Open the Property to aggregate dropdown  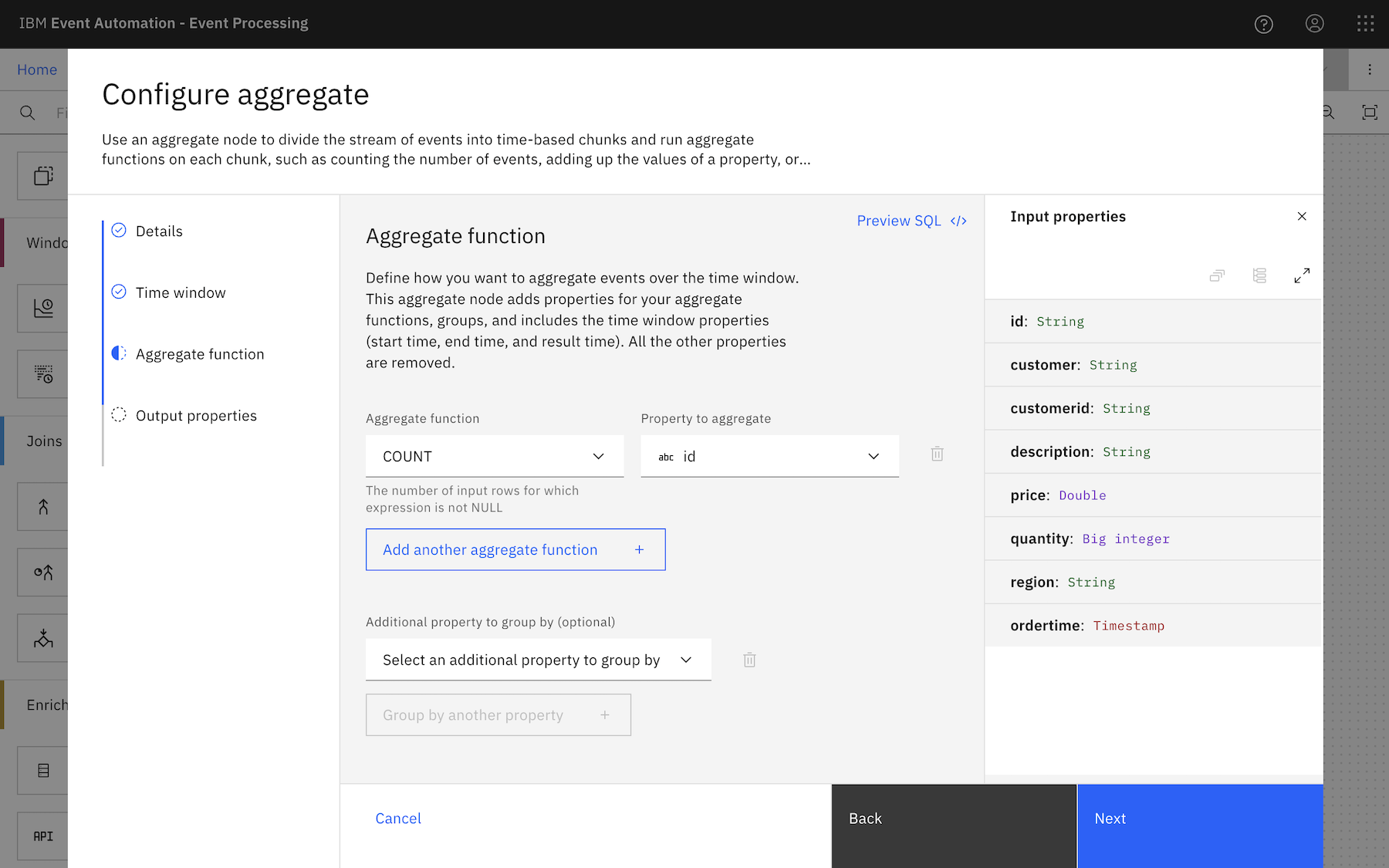(769, 456)
